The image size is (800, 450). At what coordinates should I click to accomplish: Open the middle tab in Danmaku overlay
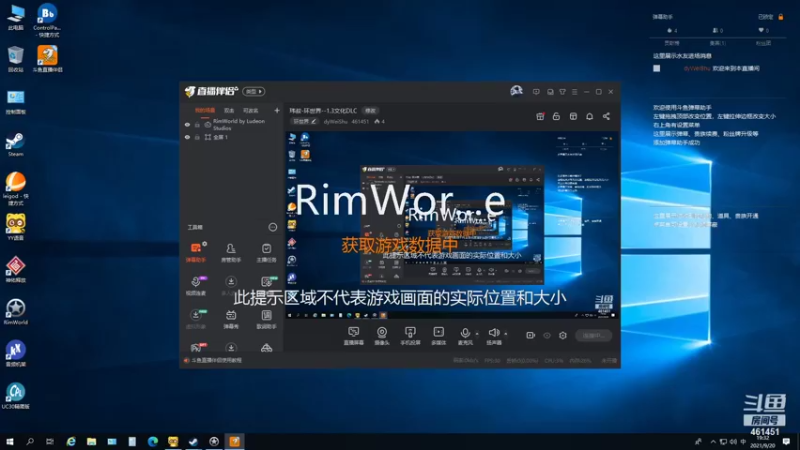(717, 43)
